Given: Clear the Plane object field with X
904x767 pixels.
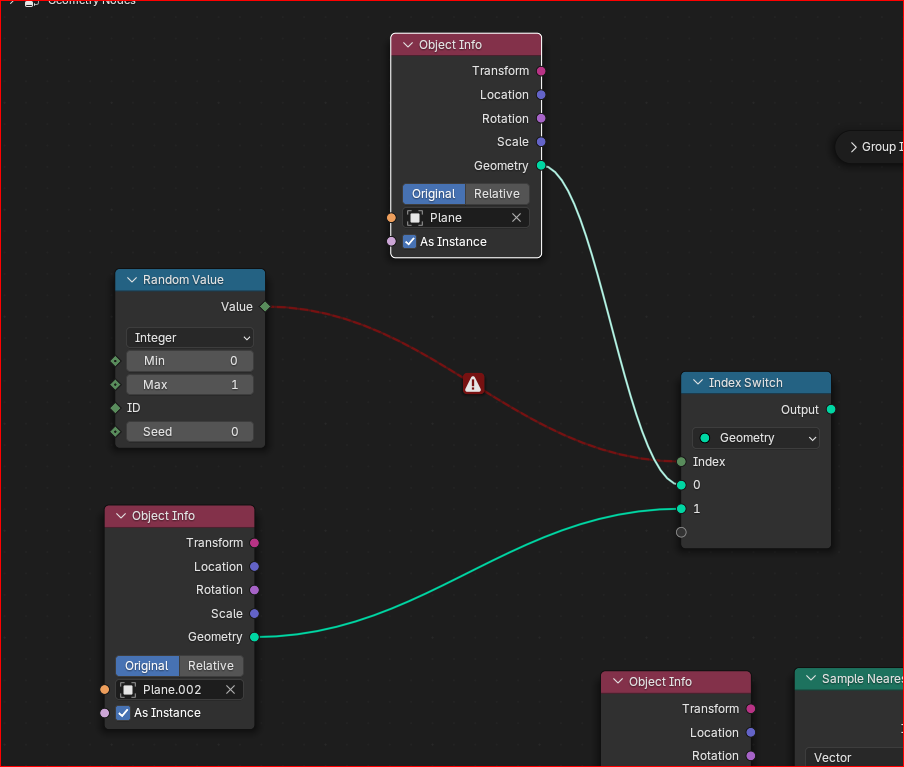Looking at the screenshot, I should coord(517,217).
